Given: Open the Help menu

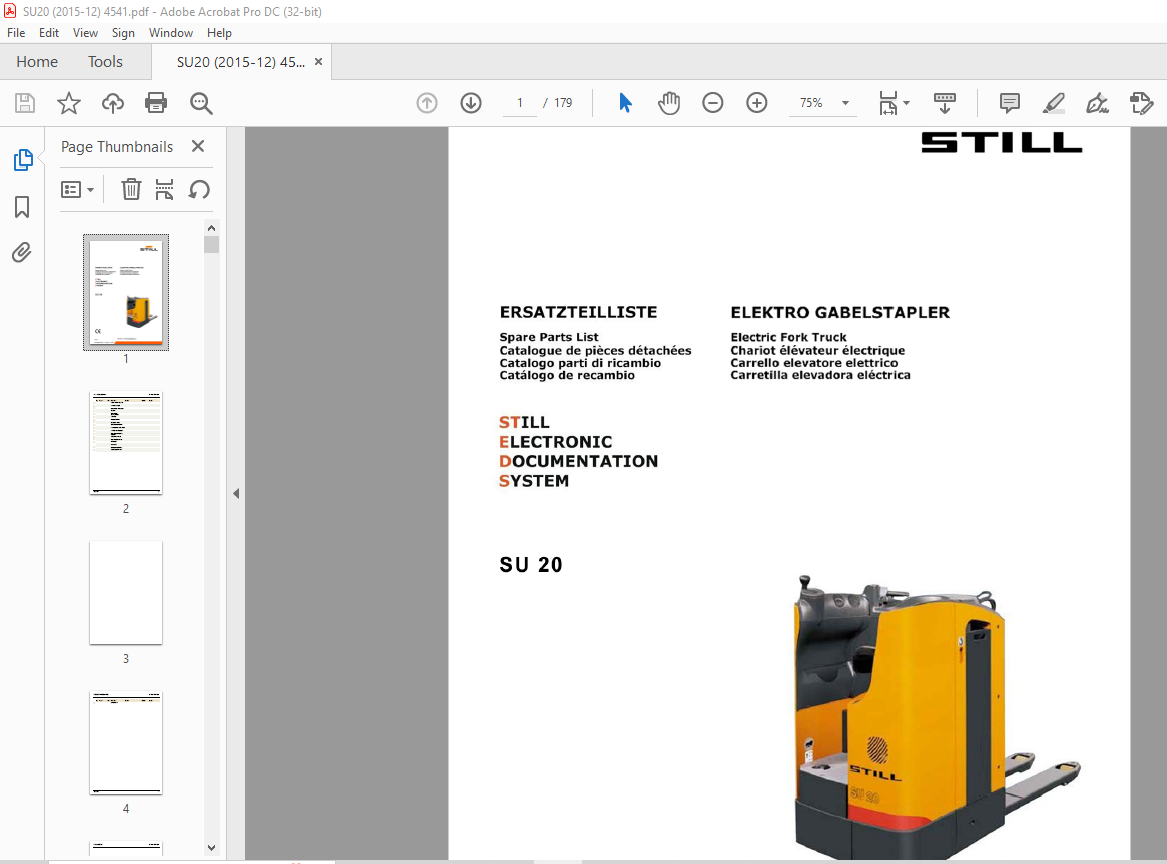Looking at the screenshot, I should pyautogui.click(x=220, y=33).
